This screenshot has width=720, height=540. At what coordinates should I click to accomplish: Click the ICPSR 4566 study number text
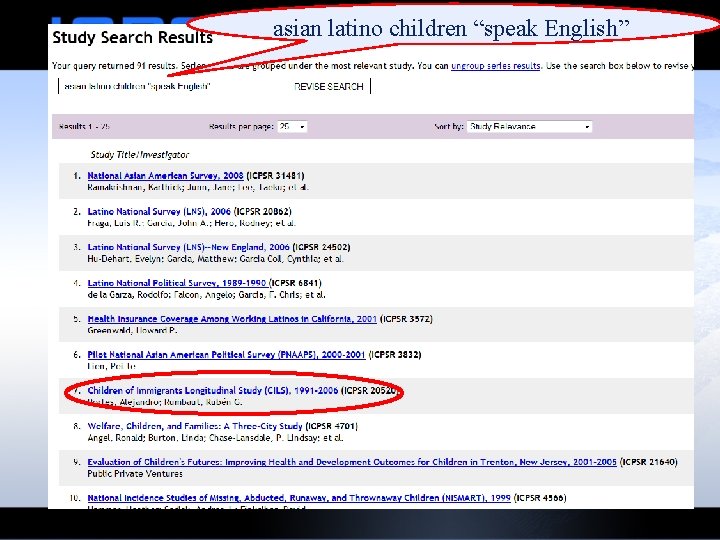click(540, 498)
